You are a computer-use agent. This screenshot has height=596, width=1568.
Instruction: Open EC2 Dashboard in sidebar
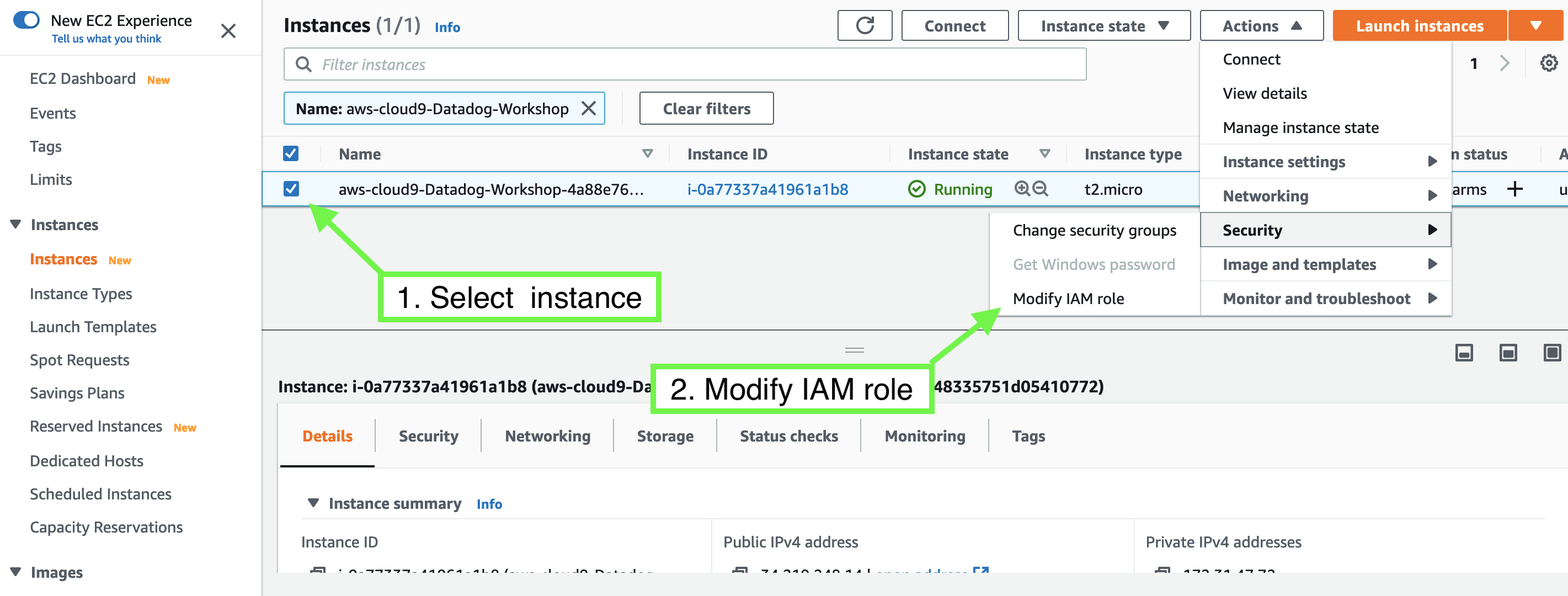click(83, 78)
